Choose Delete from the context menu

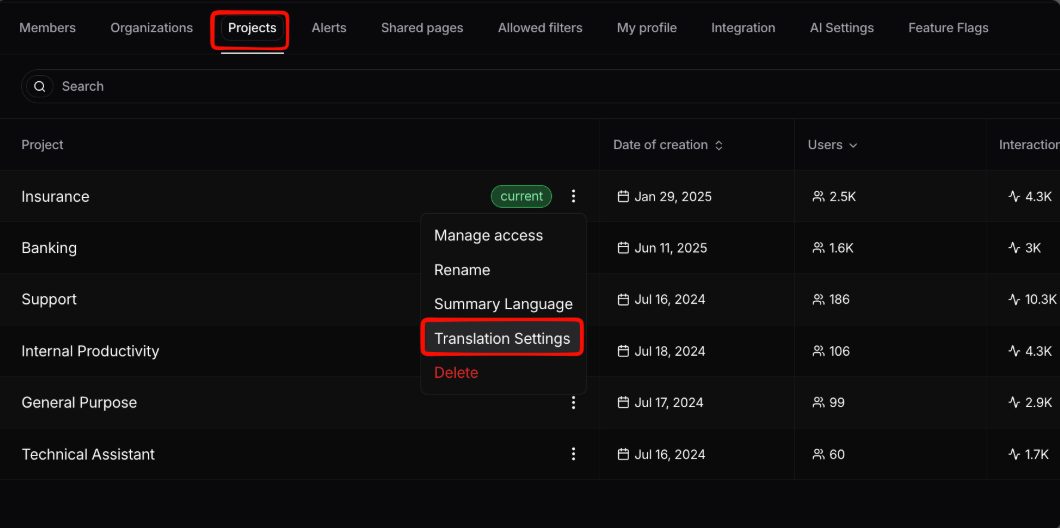[x=503, y=373]
